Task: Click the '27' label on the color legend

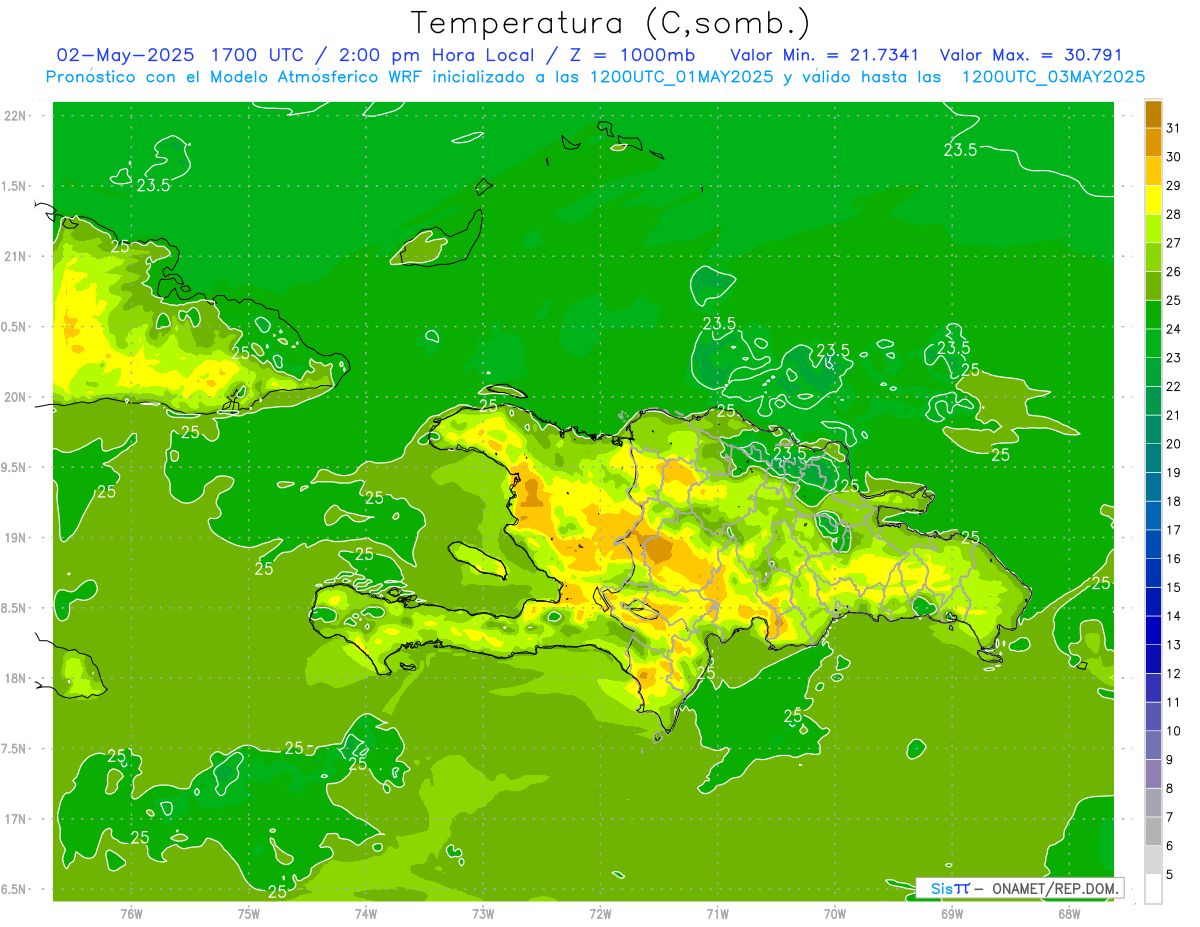Action: [x=1173, y=243]
